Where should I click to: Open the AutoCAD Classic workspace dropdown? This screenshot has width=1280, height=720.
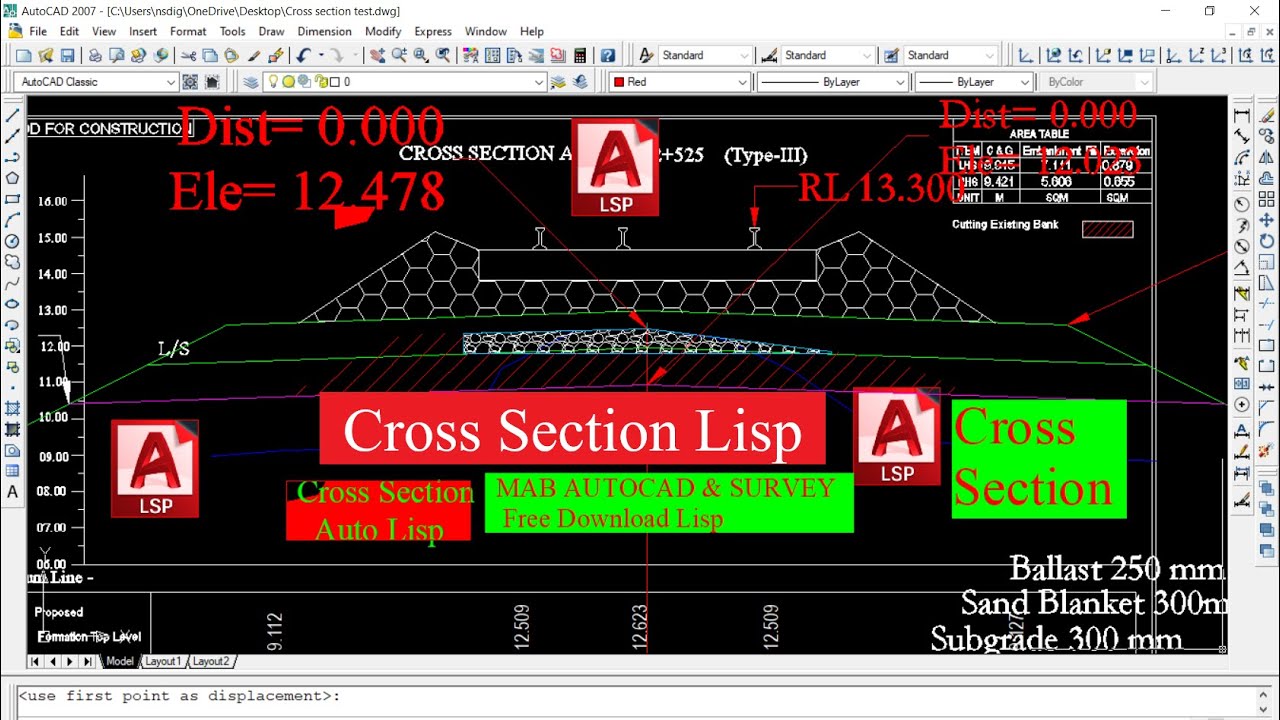tap(97, 82)
